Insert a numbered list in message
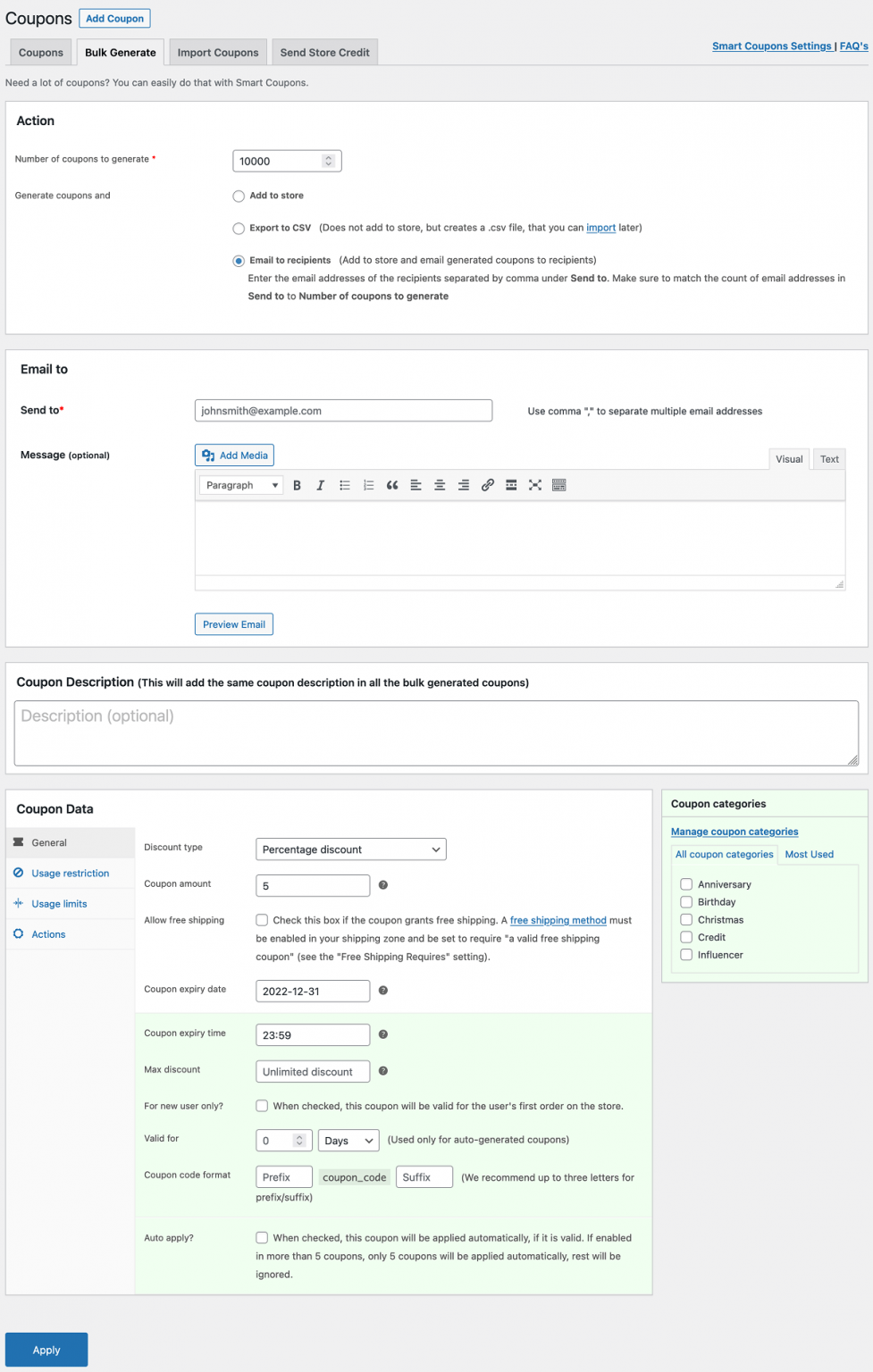Viewport: 873px width, 1372px height. (x=368, y=485)
